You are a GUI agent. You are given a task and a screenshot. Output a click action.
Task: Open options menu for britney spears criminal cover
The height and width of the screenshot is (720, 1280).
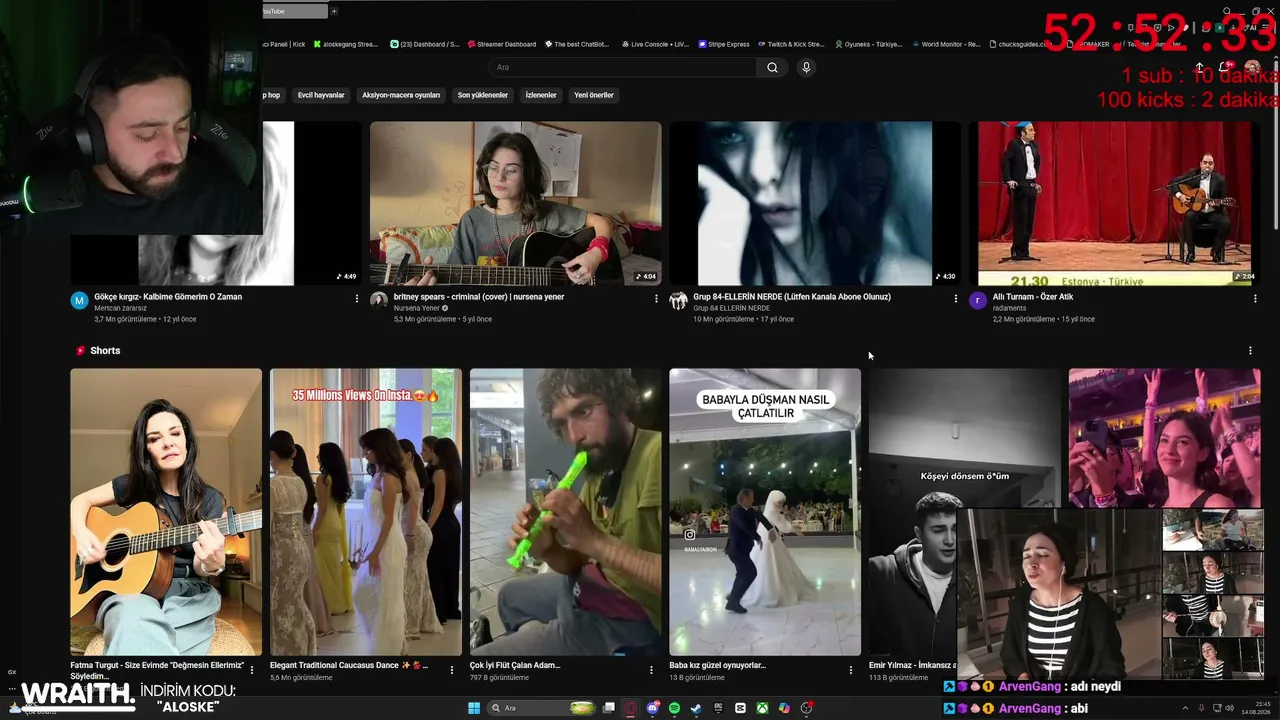tap(656, 298)
